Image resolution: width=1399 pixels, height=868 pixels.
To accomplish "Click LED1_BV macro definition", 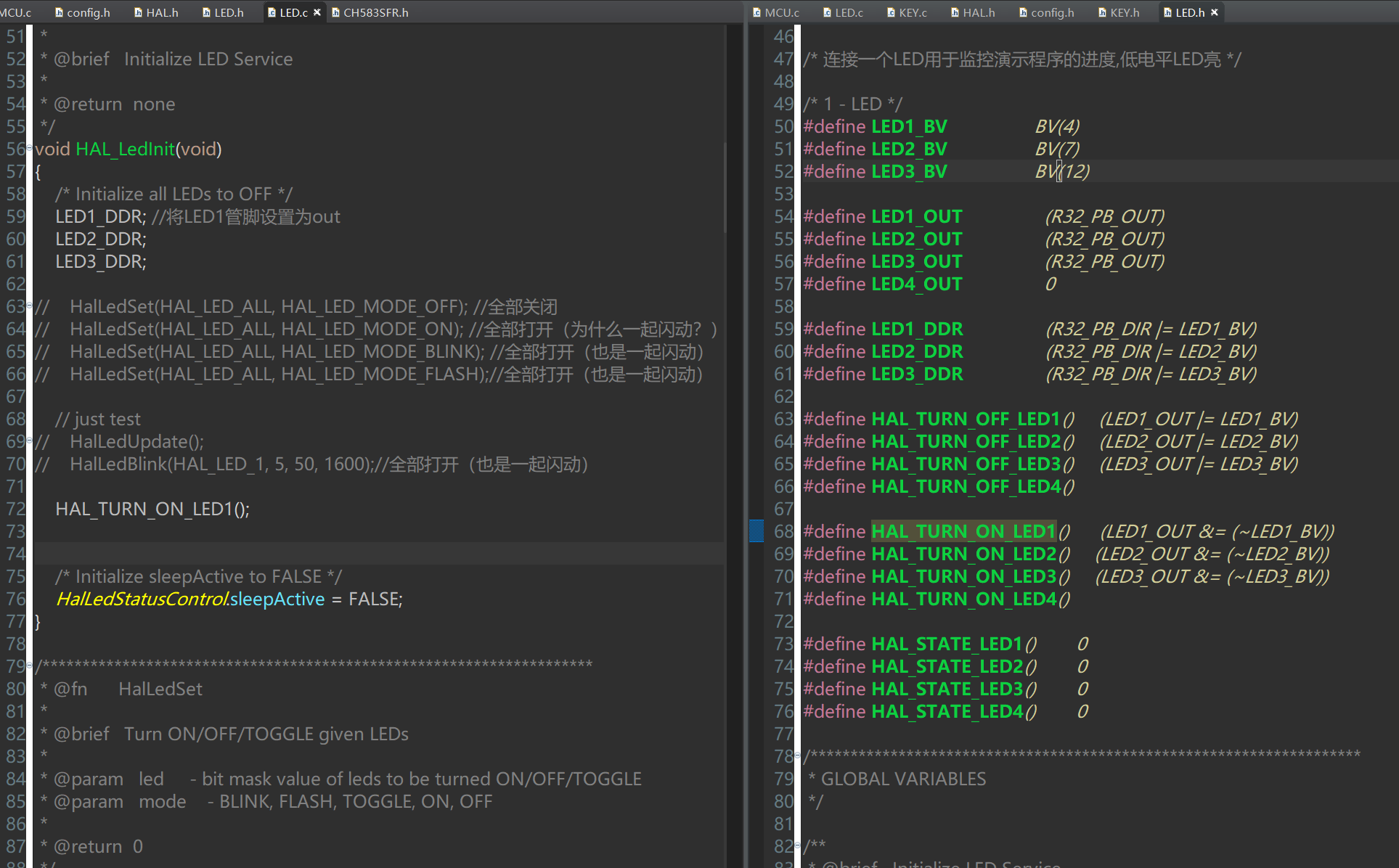I will 909,126.
